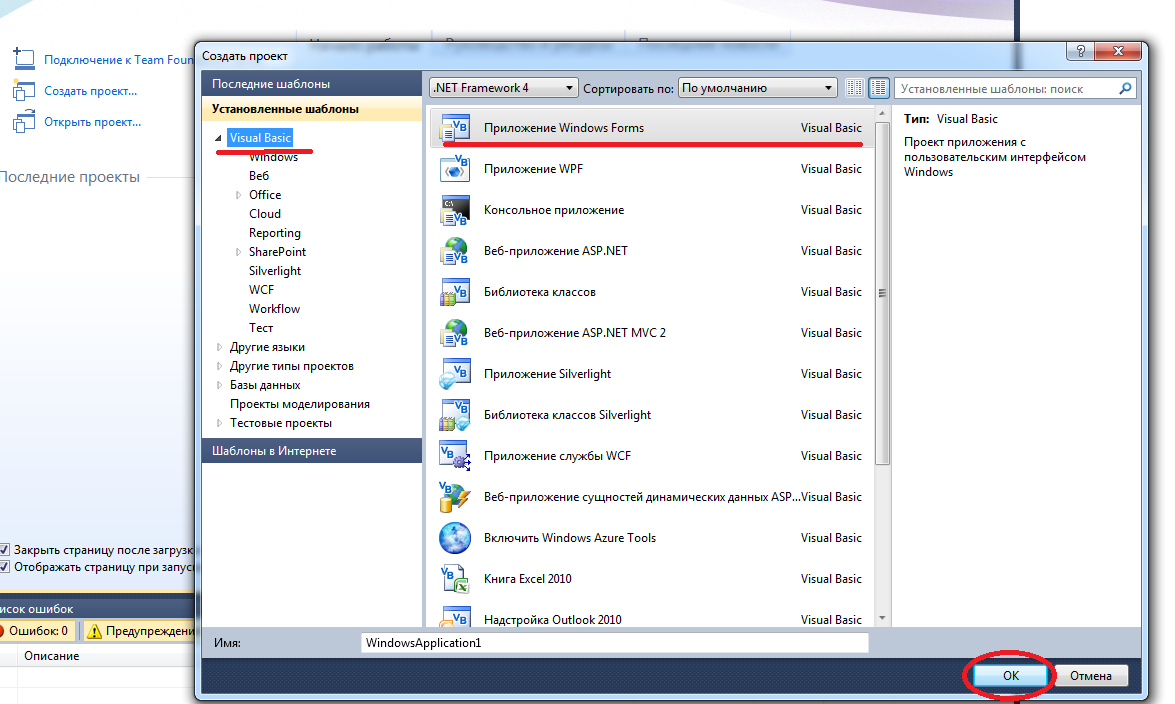The height and width of the screenshot is (704, 1175).
Task: Select 'Проекты моделирования' tree item
Action: click(300, 404)
